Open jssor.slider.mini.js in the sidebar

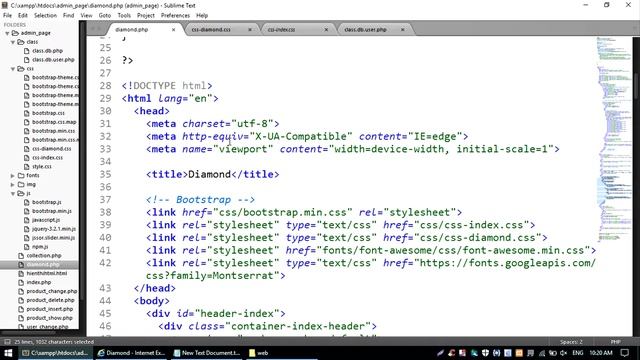[53, 238]
